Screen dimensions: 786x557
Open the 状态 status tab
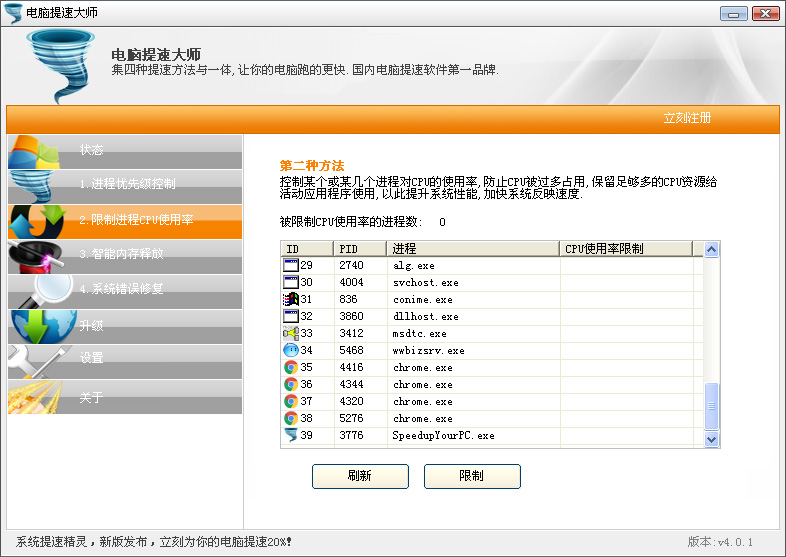[124, 151]
